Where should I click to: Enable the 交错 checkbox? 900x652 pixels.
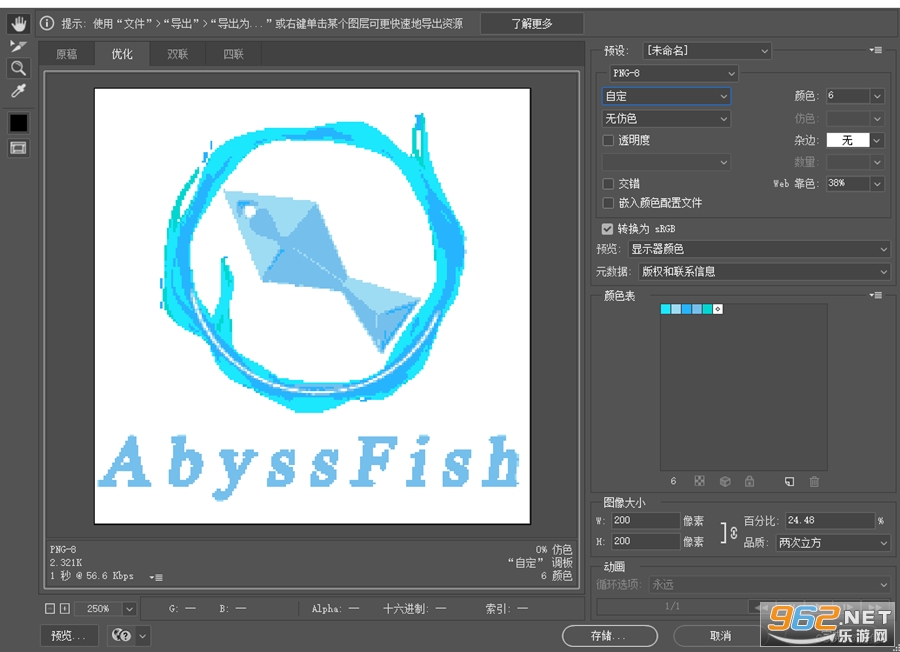tap(608, 184)
